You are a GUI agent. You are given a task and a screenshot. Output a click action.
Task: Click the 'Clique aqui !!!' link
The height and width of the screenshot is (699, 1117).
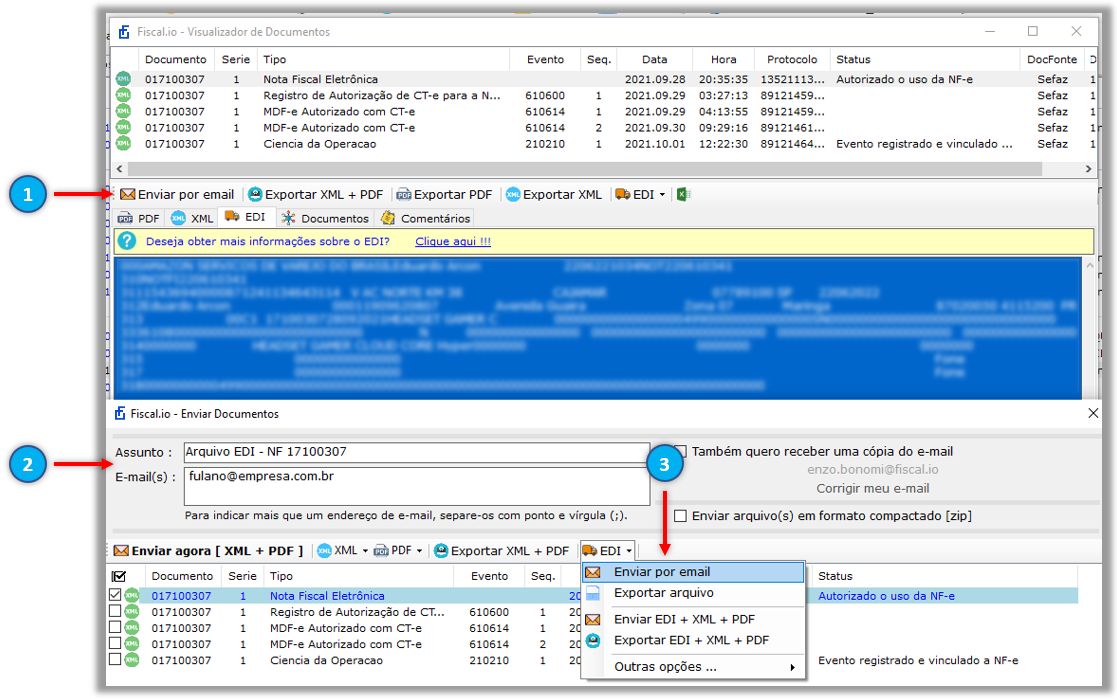pyautogui.click(x=453, y=242)
